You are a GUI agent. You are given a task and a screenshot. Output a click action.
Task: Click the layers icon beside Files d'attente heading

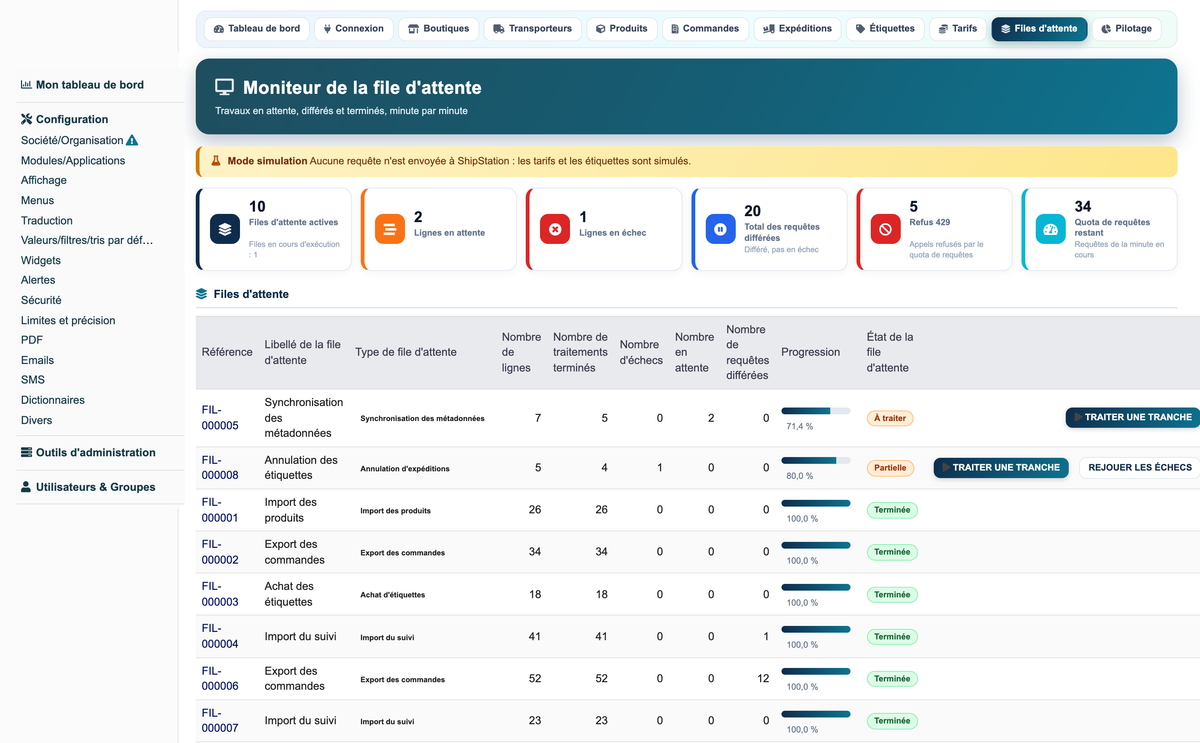coord(202,294)
